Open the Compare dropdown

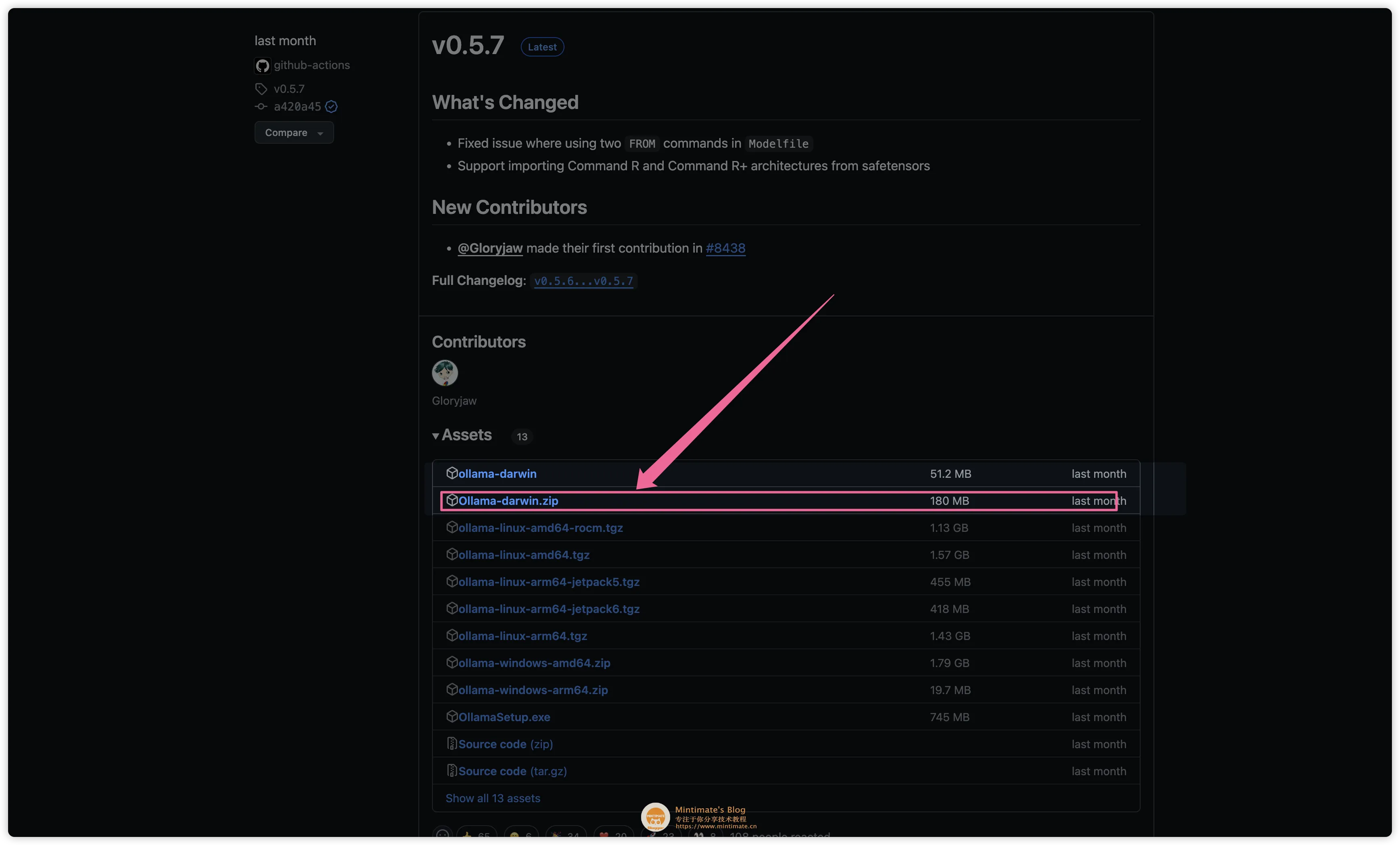tap(294, 132)
